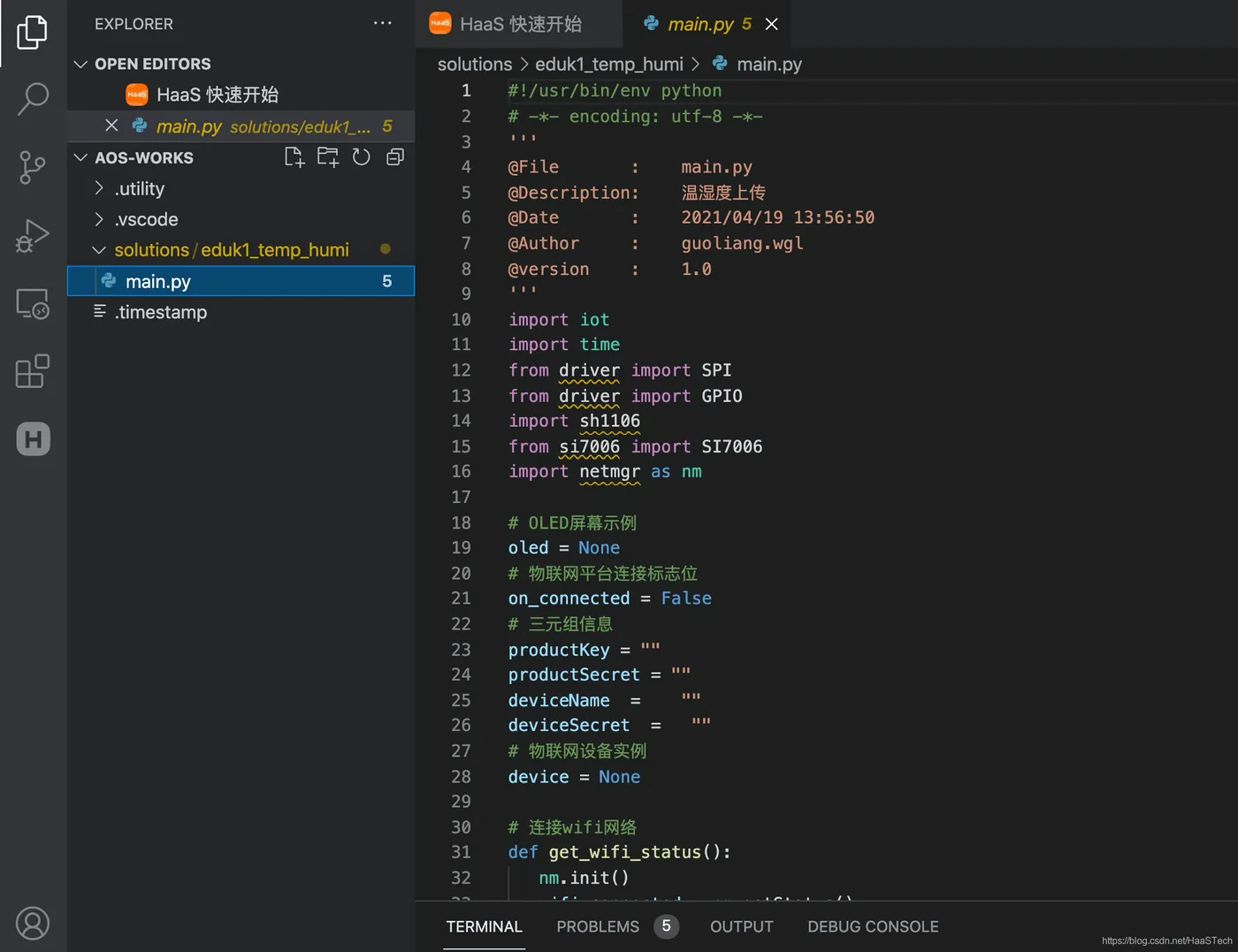This screenshot has width=1238, height=952.
Task: Select main.py entry in Open Editors
Action: pos(241,126)
